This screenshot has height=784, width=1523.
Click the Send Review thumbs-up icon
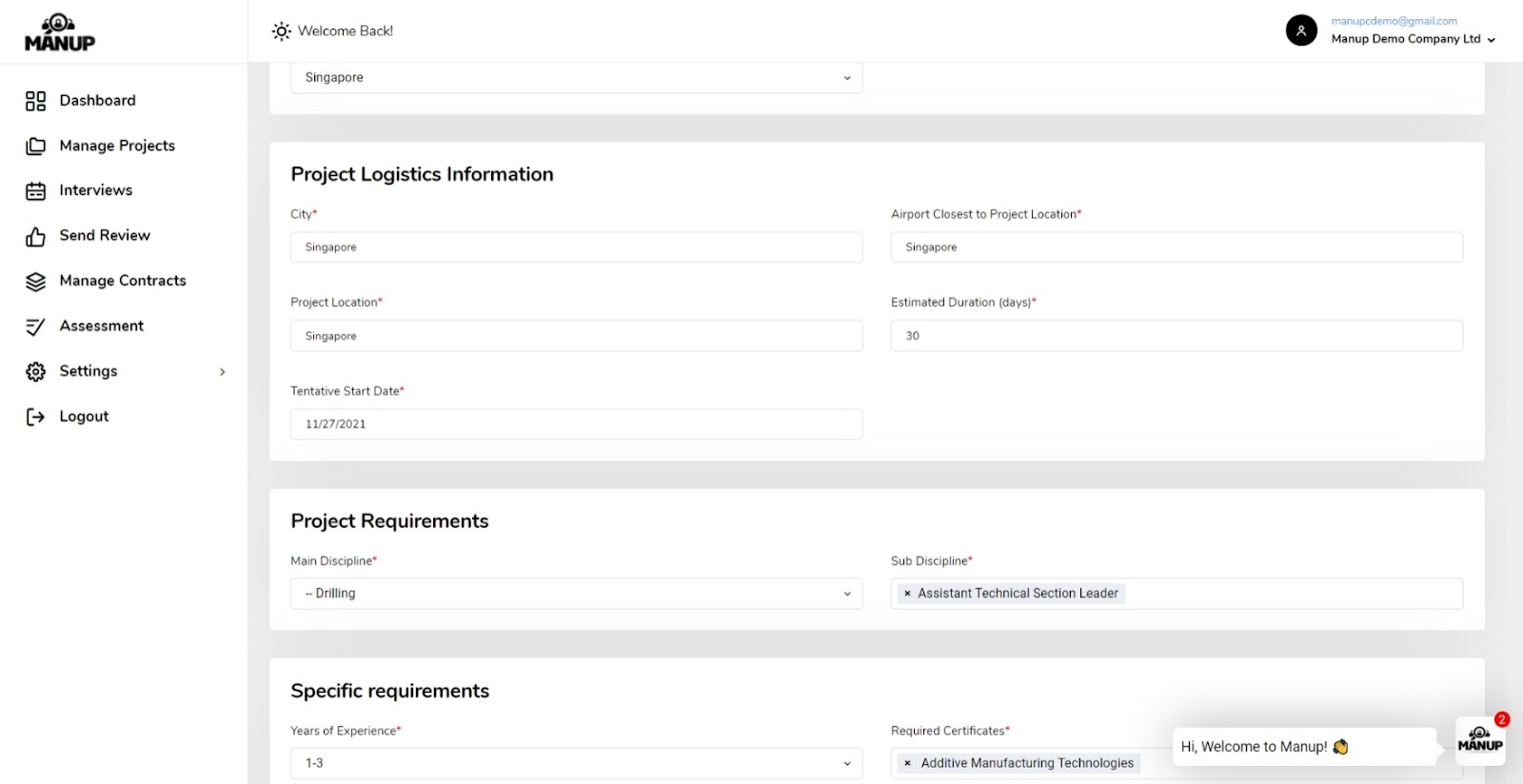(x=35, y=236)
